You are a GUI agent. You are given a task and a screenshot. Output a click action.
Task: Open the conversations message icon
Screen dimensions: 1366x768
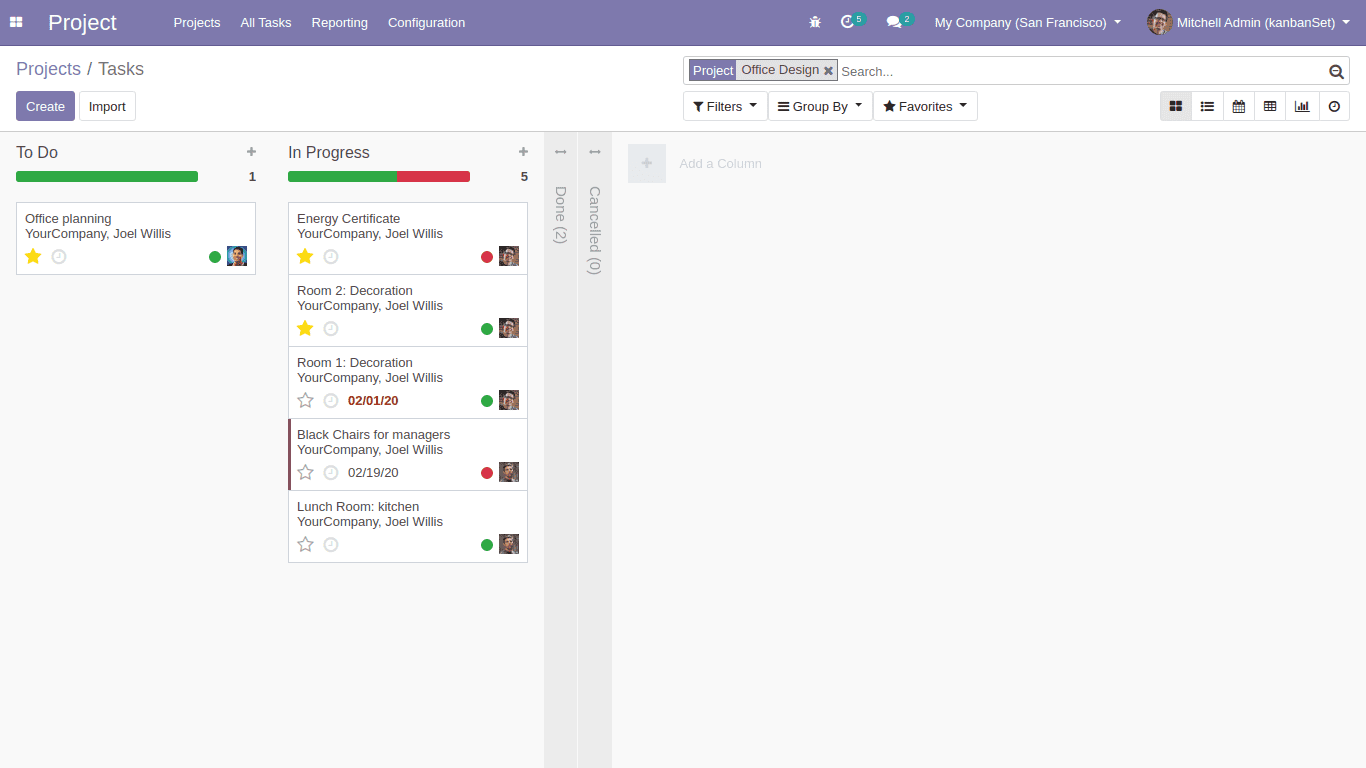(x=894, y=22)
